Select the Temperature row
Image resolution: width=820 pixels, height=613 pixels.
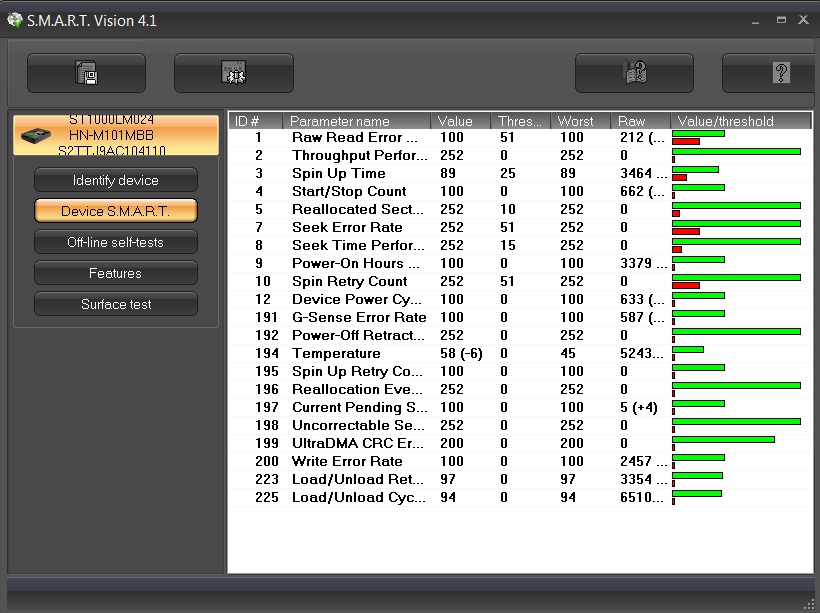(520, 354)
